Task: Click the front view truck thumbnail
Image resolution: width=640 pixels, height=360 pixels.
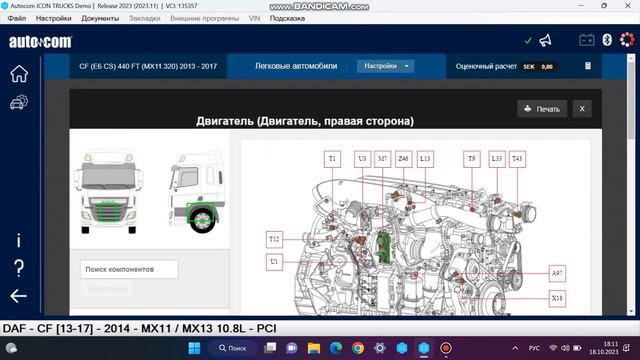Action: [x=109, y=191]
